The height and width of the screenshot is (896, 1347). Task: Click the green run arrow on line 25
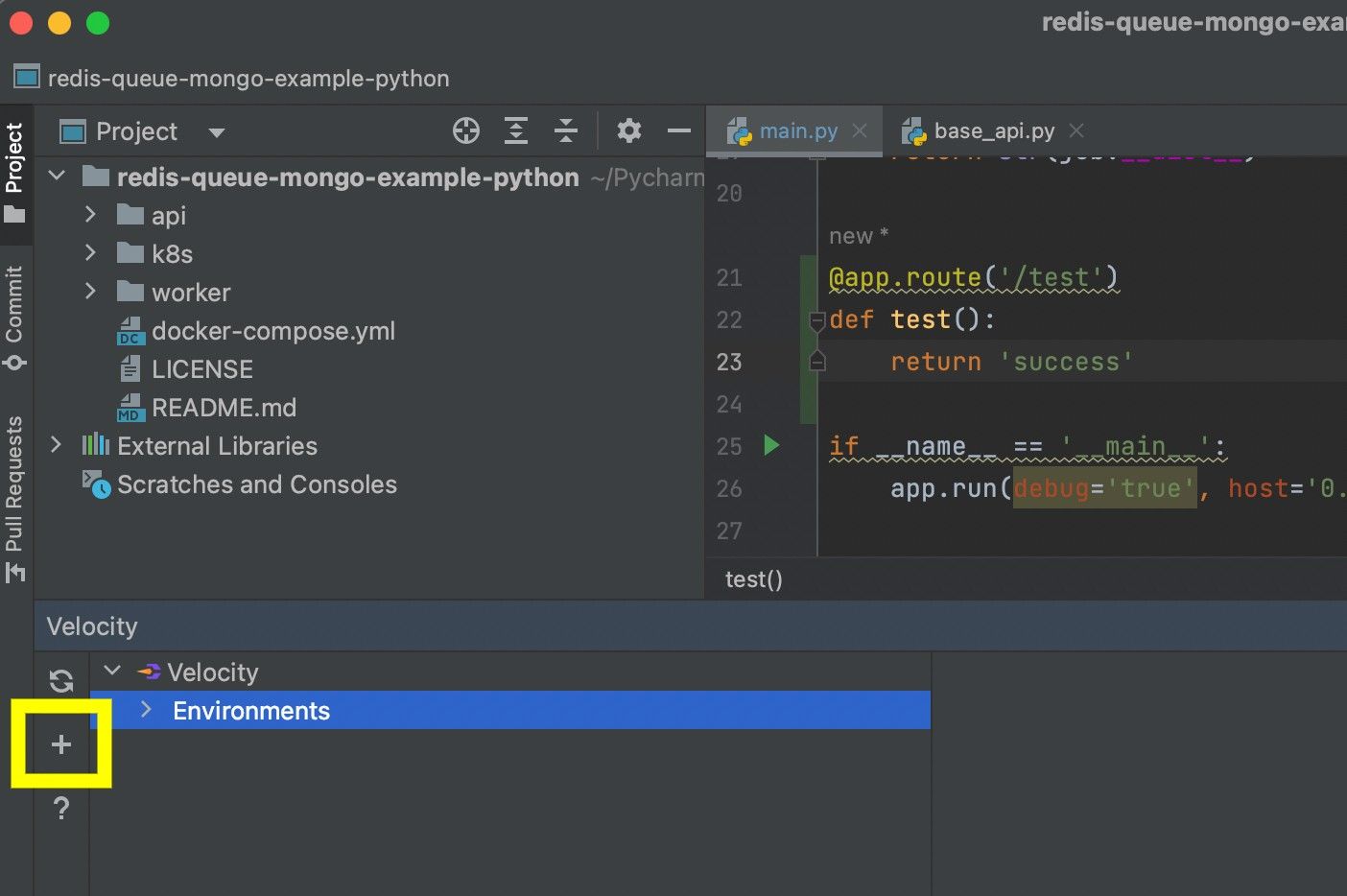(x=771, y=445)
